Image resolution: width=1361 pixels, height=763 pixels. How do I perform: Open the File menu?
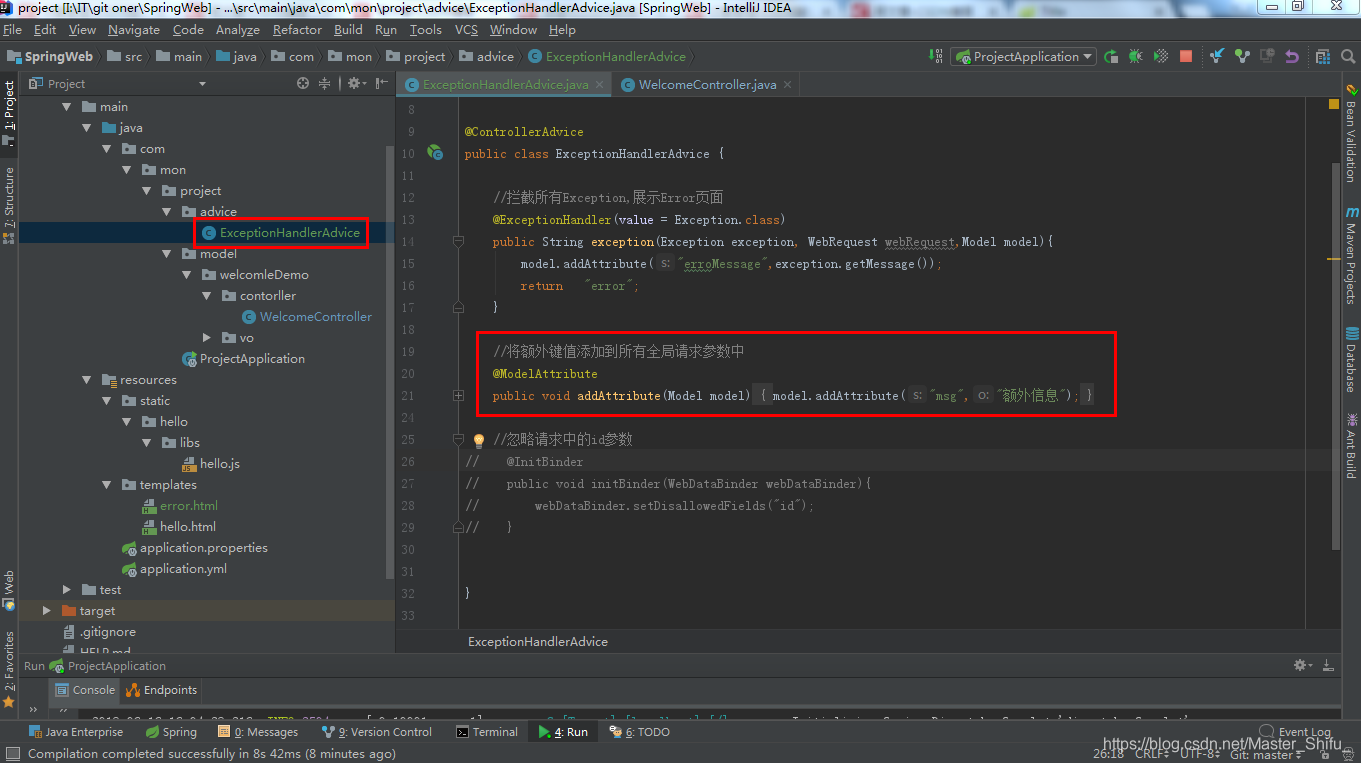tap(13, 30)
